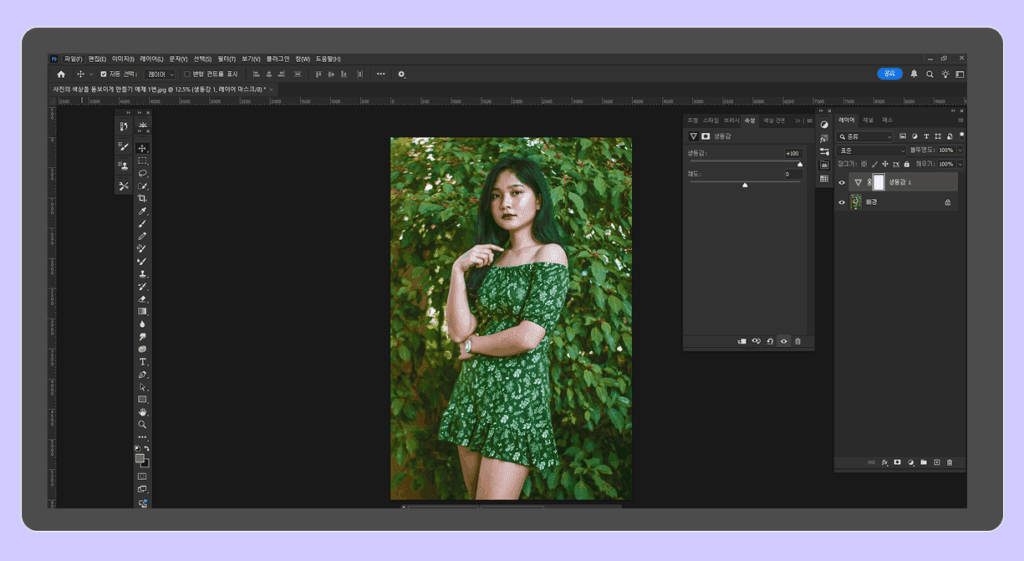Toggle adjustment visibility eye in Properties panel

click(x=784, y=341)
